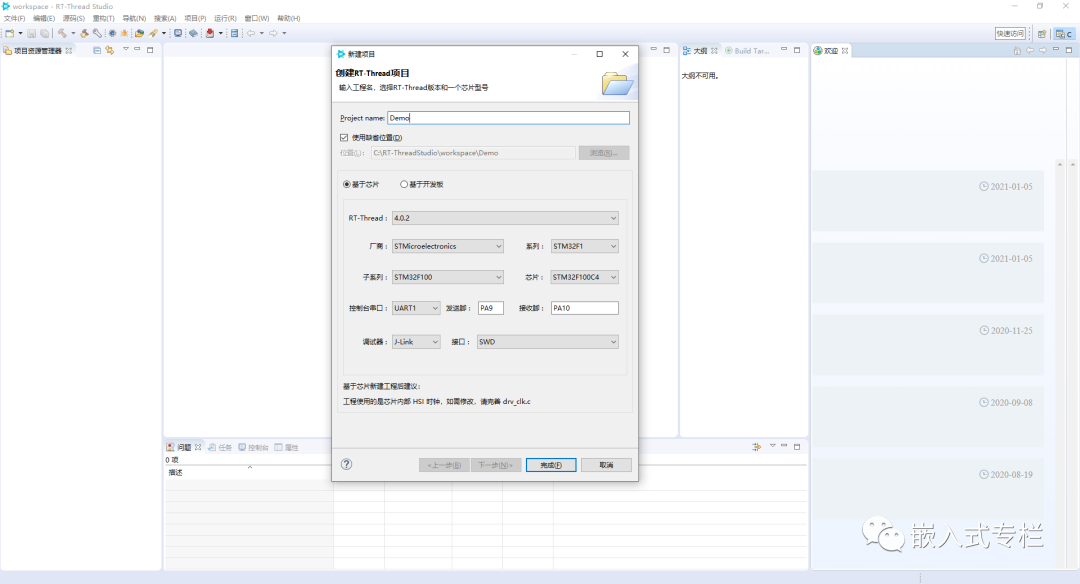Open the 编辑(E) menu
This screenshot has height=584, width=1080.
(44, 19)
